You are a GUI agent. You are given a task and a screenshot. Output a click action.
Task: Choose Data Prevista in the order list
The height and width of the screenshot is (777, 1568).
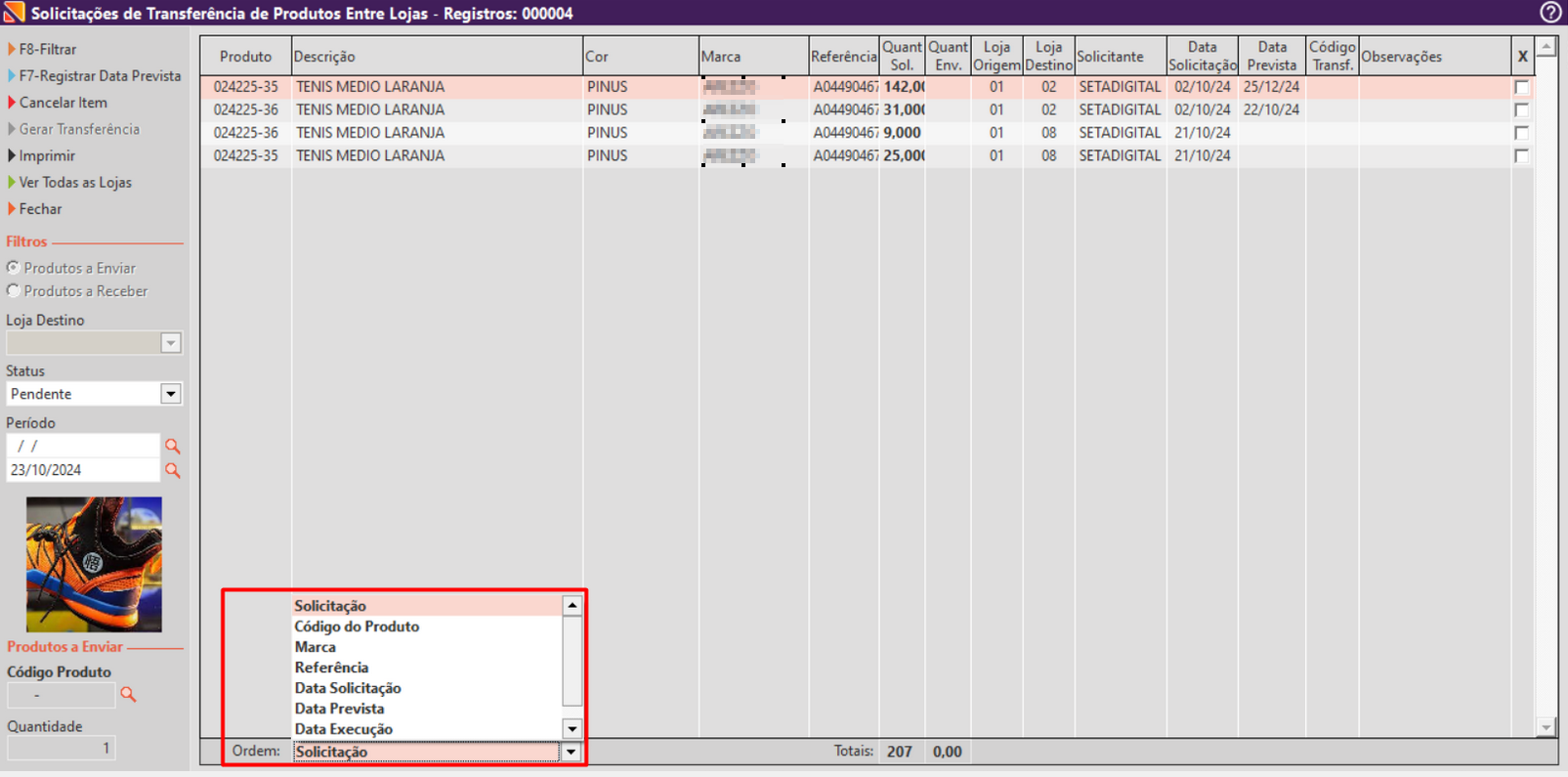(339, 709)
